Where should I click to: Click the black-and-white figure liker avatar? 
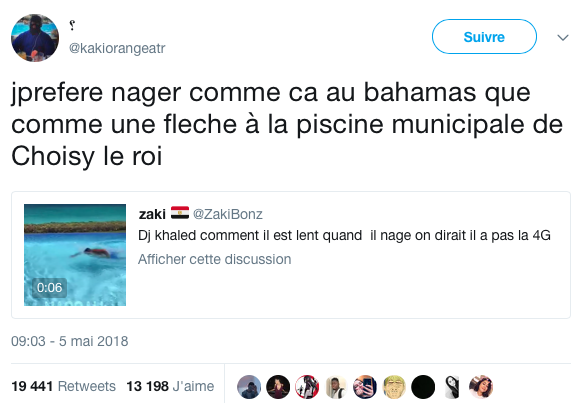tap(452, 387)
